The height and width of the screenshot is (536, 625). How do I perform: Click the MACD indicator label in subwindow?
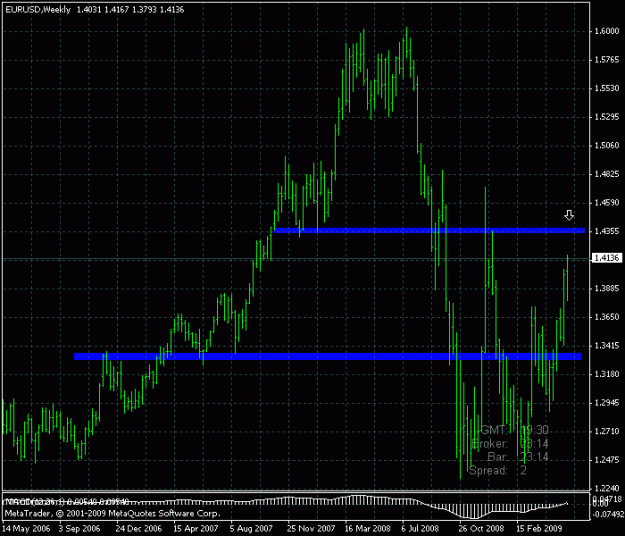[x=66, y=502]
